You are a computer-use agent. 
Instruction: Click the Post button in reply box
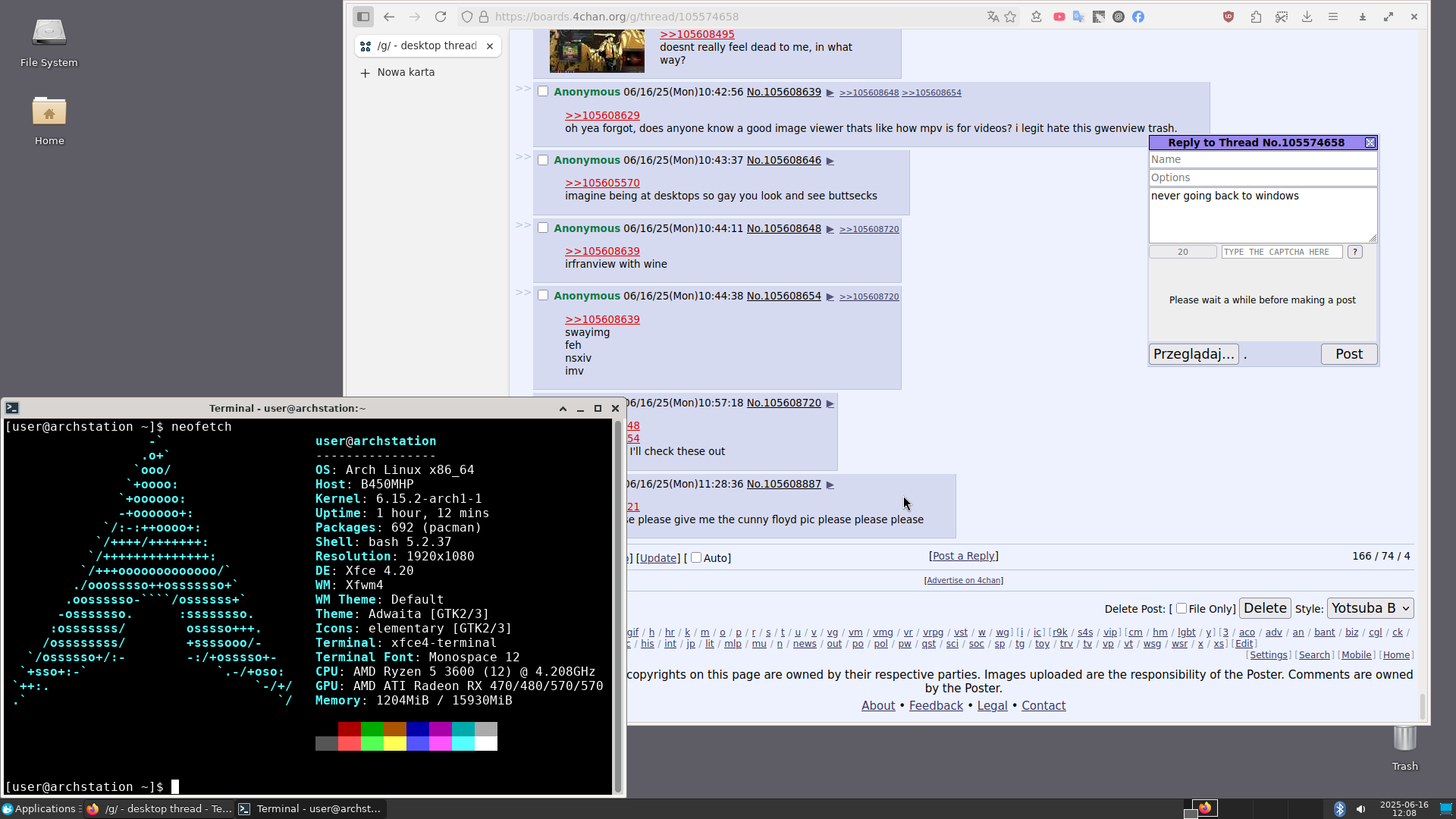pos(1349,354)
